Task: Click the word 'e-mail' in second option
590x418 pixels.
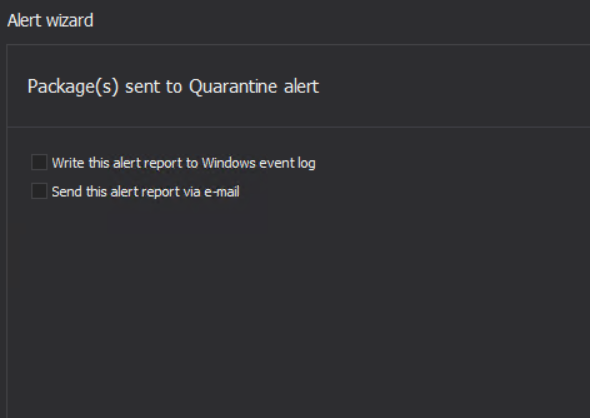Action: click(222, 192)
